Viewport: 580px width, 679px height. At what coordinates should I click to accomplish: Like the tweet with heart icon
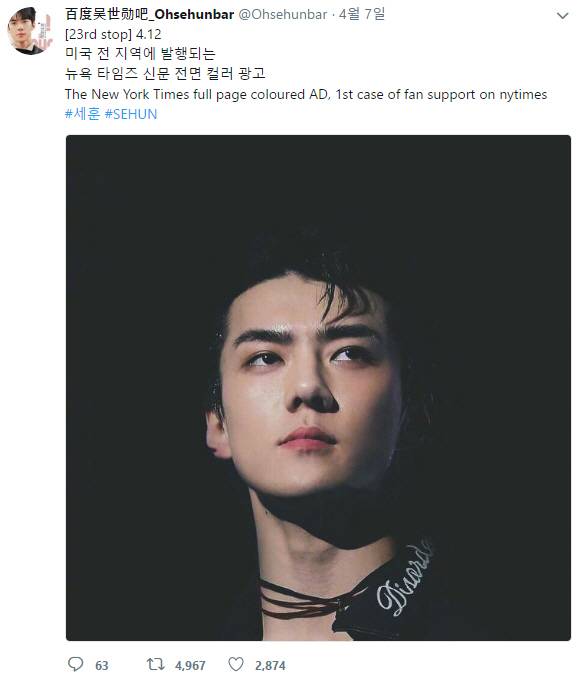236,664
